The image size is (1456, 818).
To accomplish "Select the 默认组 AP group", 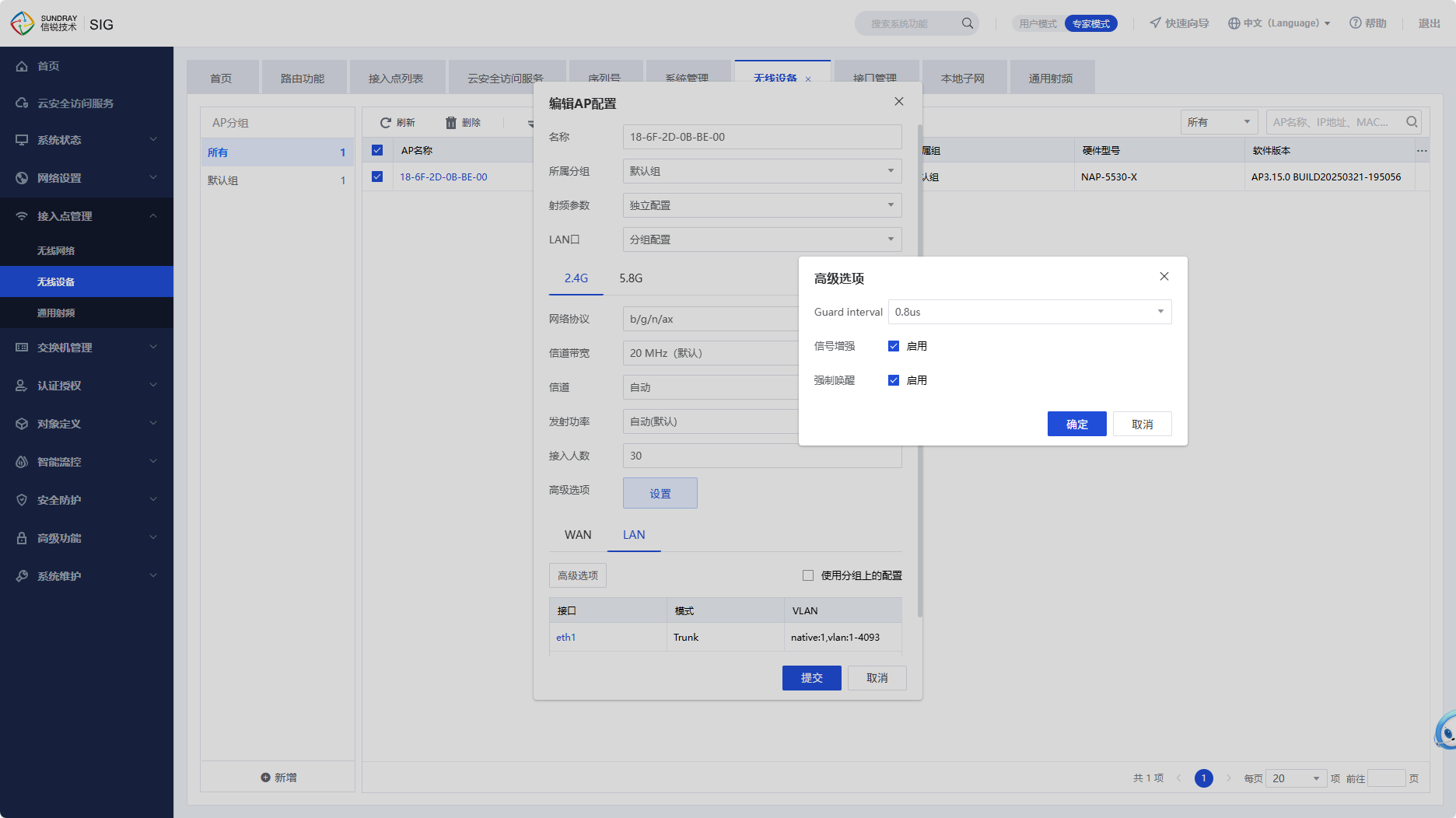I will click(x=277, y=180).
